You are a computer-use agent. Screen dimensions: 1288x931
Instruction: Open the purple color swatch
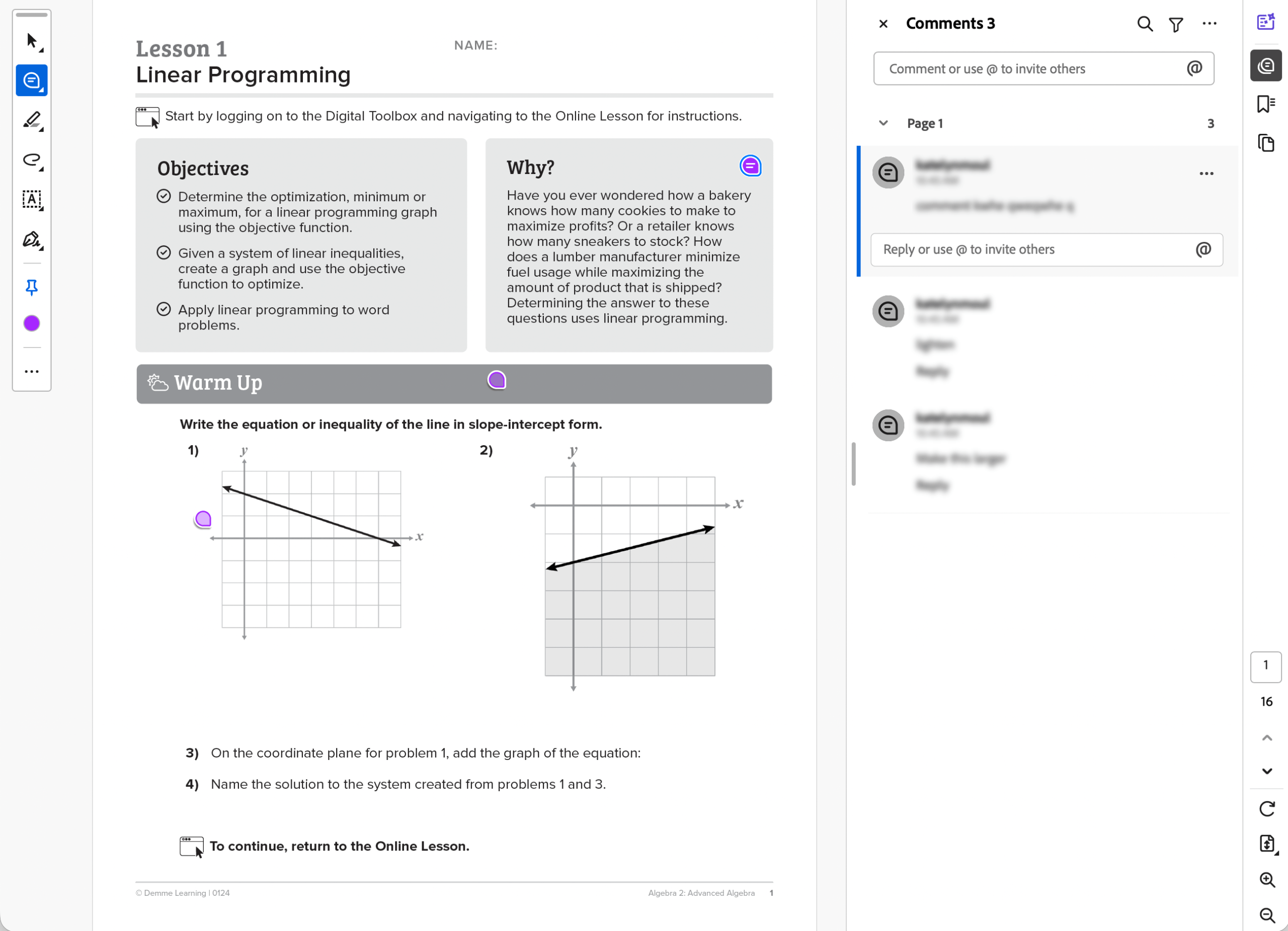tap(32, 323)
